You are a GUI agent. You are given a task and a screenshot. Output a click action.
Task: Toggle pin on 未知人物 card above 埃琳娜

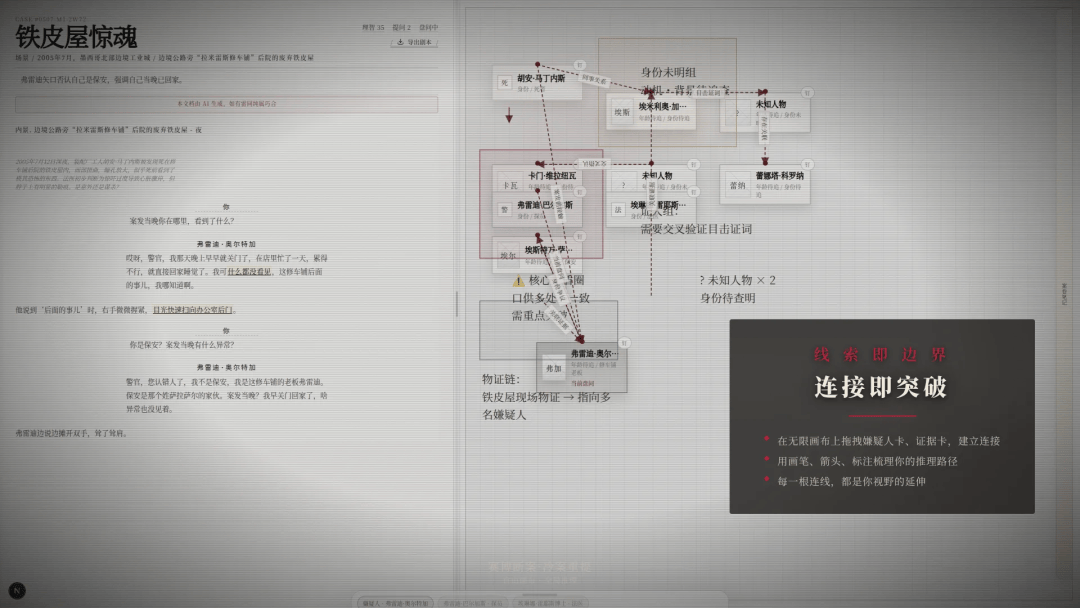tap(694, 164)
